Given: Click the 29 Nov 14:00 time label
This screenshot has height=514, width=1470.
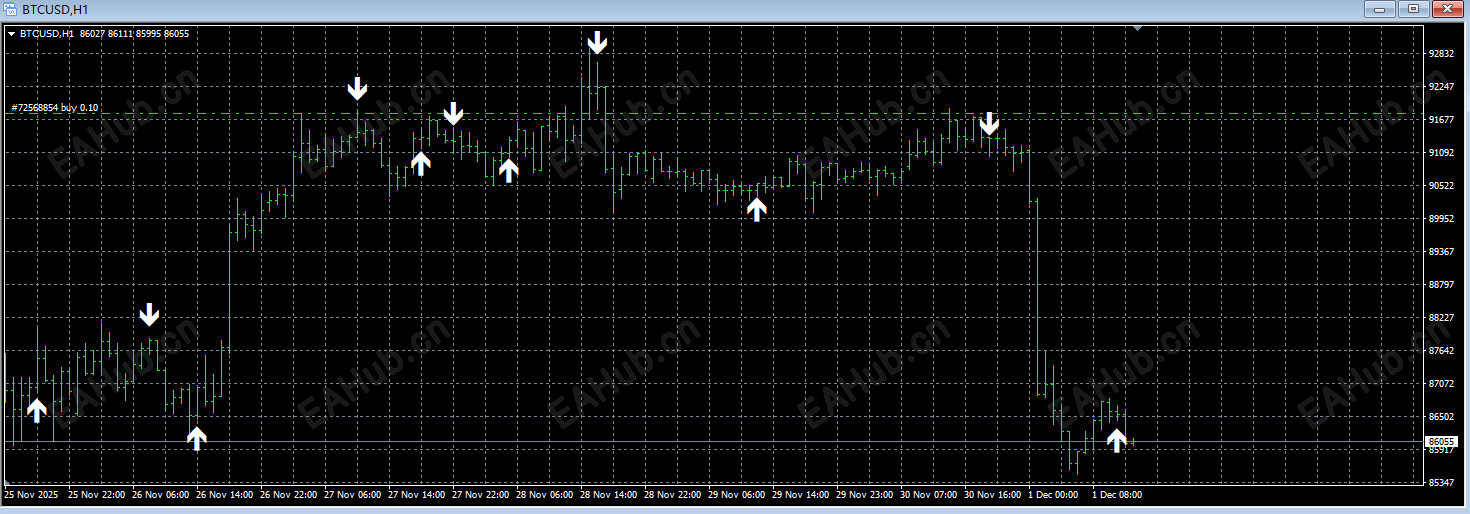Looking at the screenshot, I should 801,495.
